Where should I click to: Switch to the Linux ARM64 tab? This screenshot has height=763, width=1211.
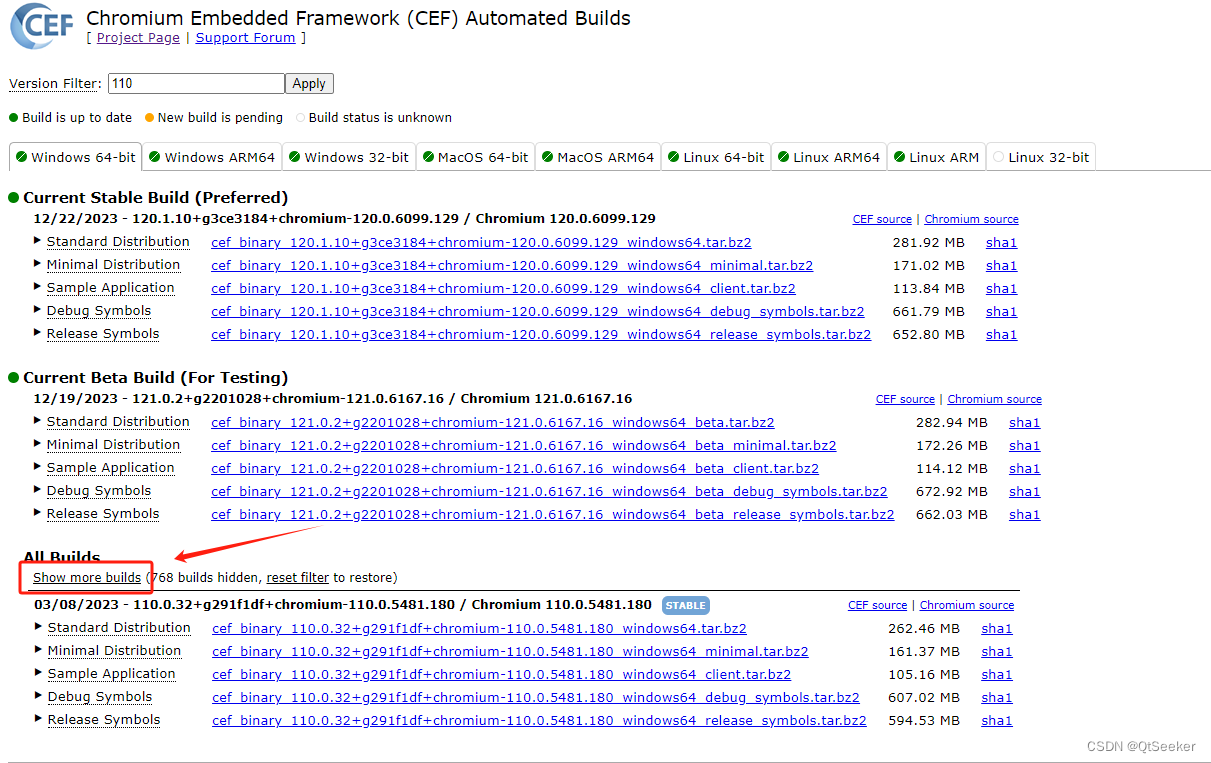pyautogui.click(x=829, y=157)
